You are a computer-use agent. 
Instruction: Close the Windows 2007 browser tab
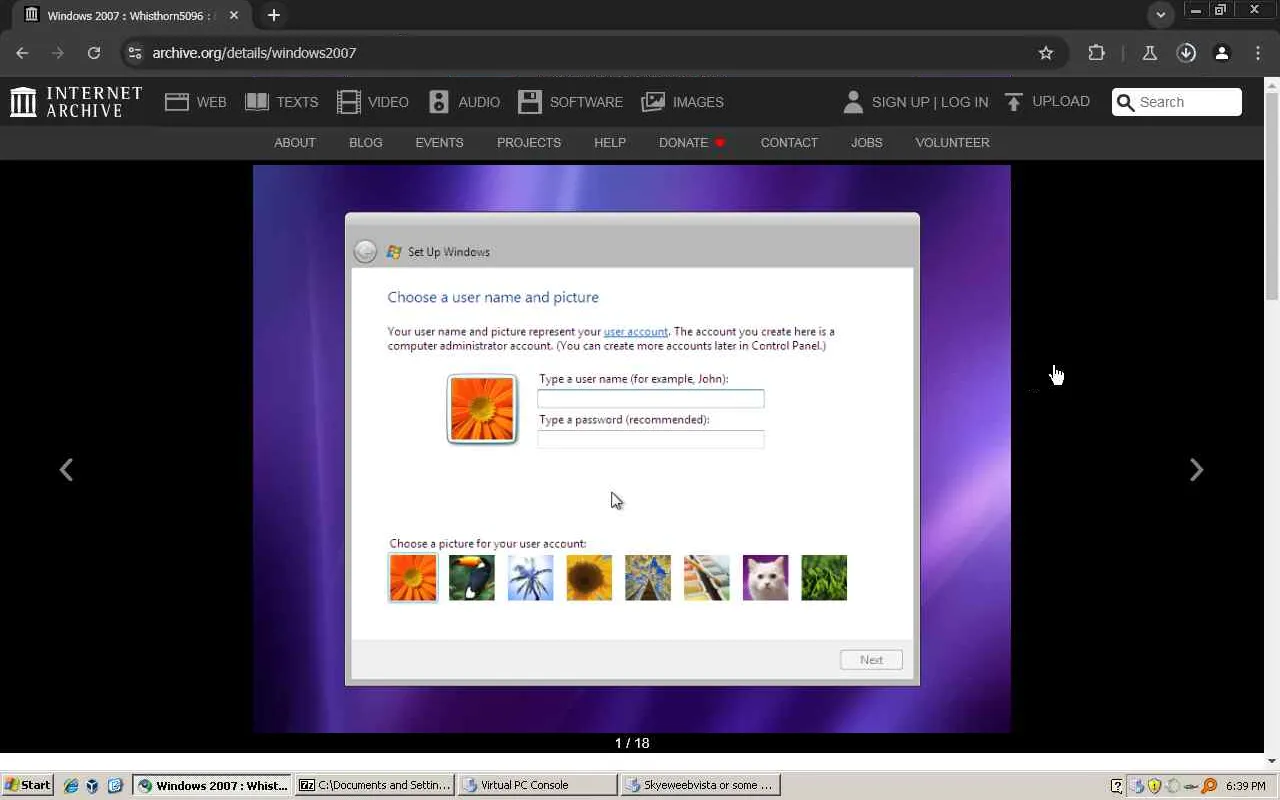coord(234,15)
